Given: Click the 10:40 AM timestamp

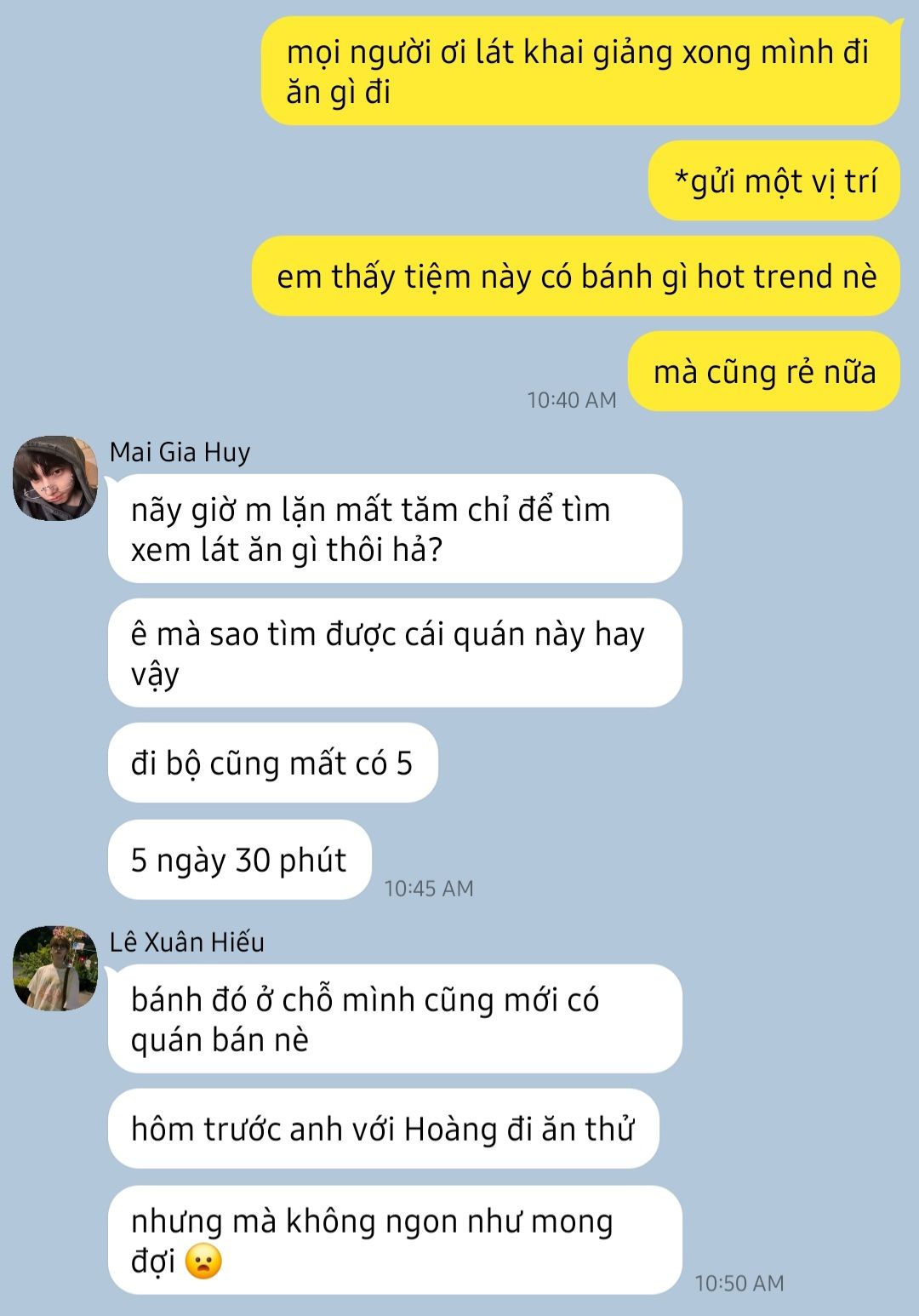Looking at the screenshot, I should tap(572, 400).
